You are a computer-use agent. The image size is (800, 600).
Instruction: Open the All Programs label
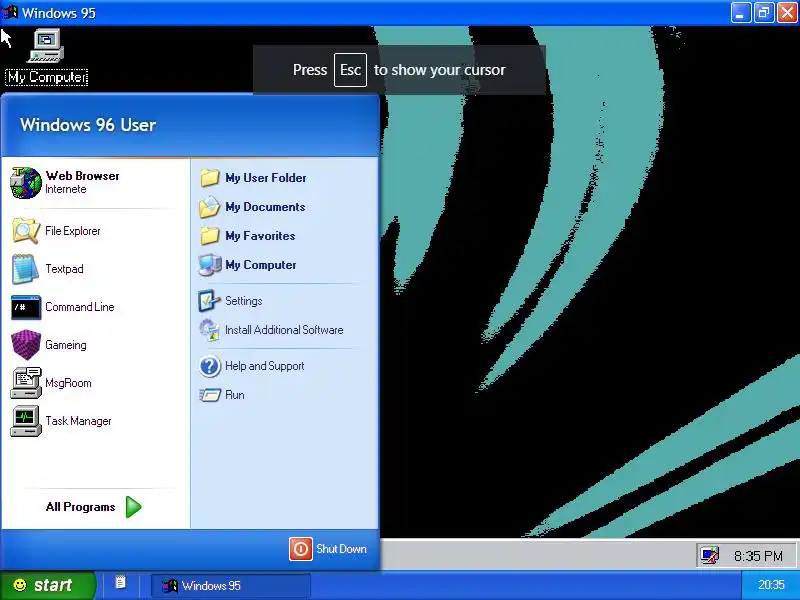(x=80, y=507)
